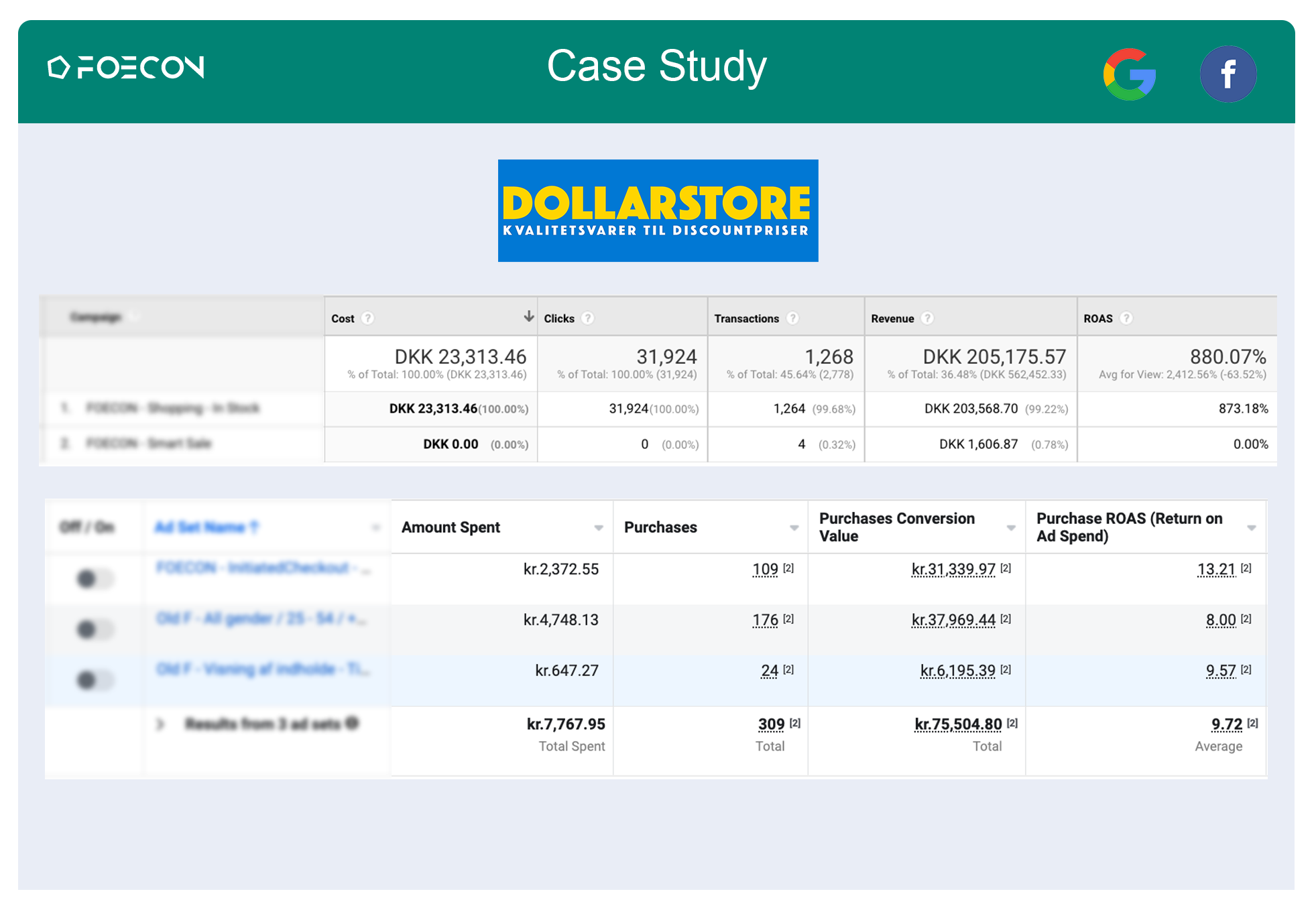Click the kr.2,372.55 amount spent cell
This screenshot has height=918, width=1316.
(561, 570)
